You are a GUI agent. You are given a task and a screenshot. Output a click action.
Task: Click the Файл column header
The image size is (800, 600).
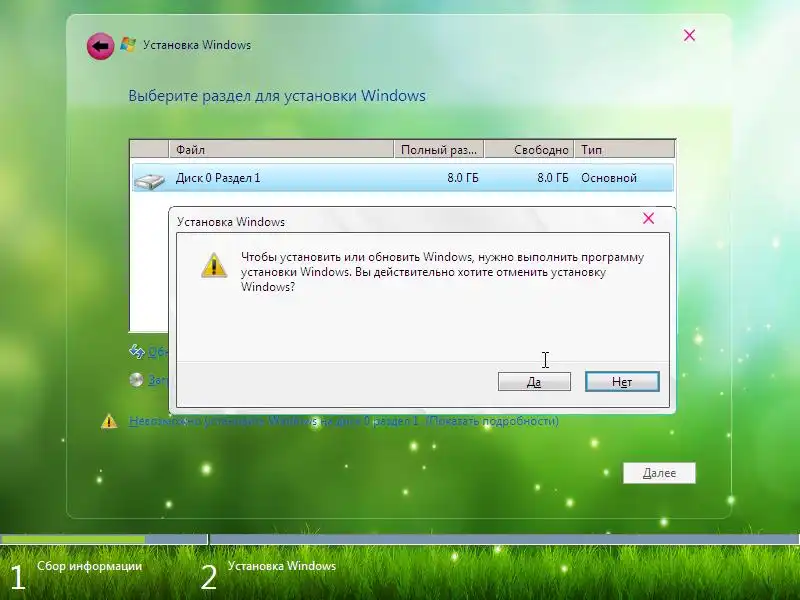pos(281,149)
